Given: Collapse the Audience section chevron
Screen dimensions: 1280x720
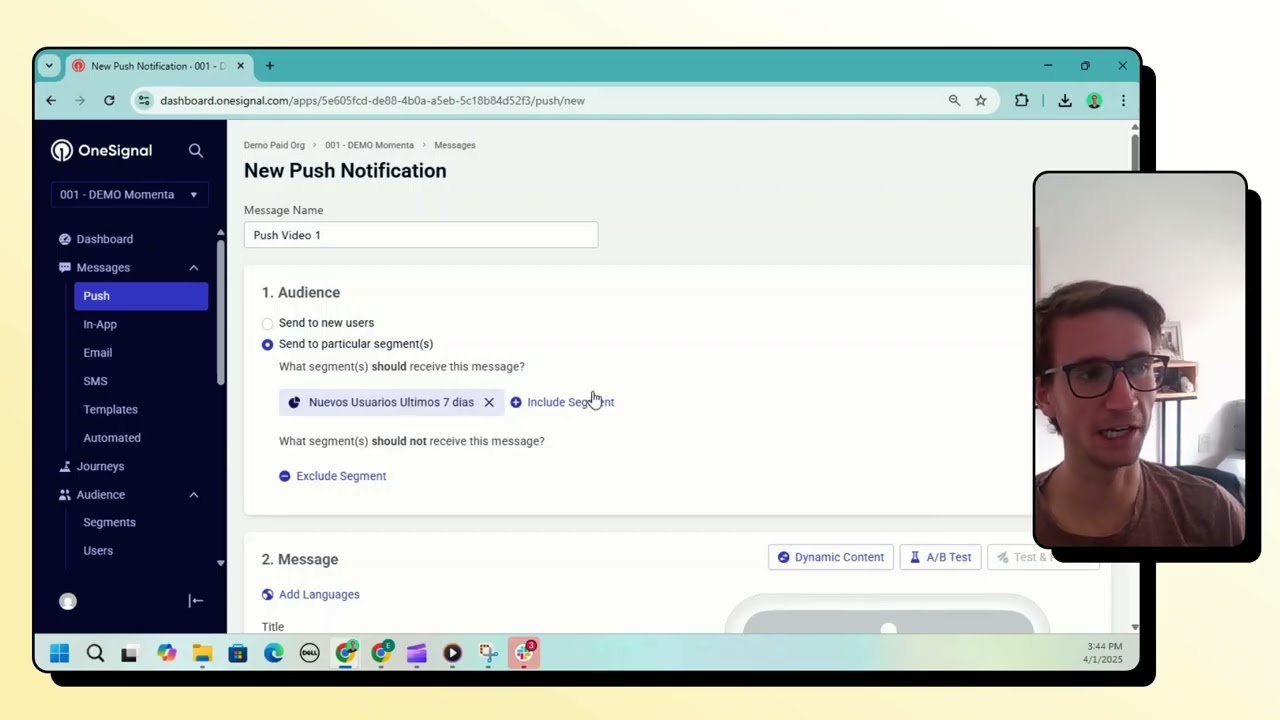Looking at the screenshot, I should [x=194, y=495].
